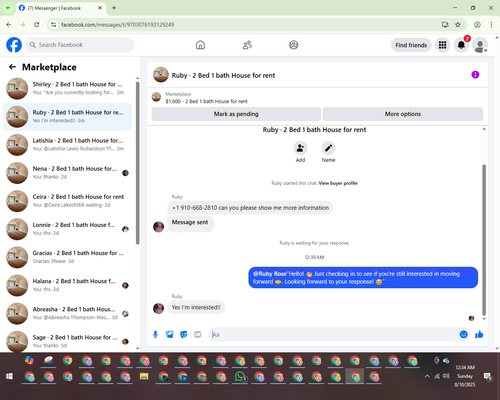The image size is (500, 400).
Task: Focus the message input box
Action: coord(333,334)
